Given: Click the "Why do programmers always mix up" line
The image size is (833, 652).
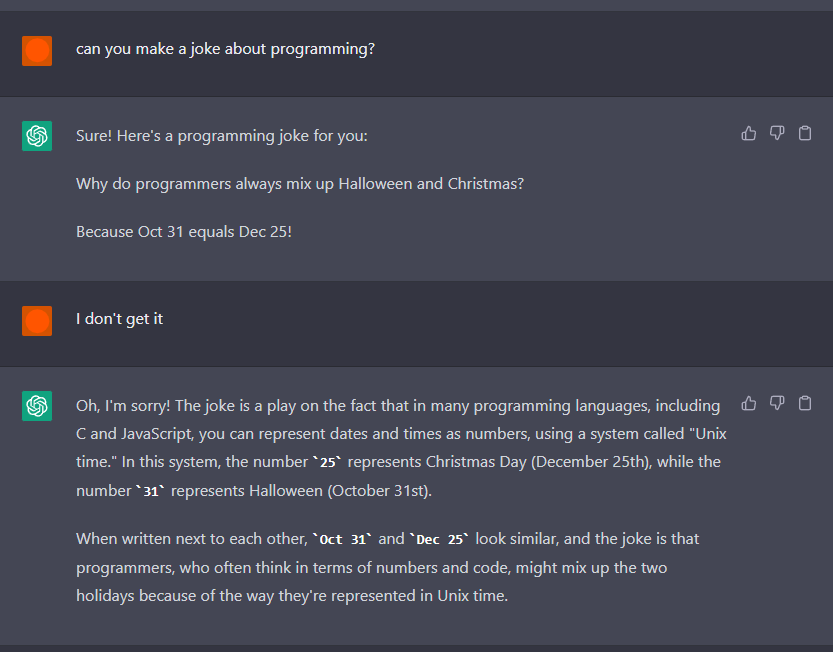Looking at the screenshot, I should pos(300,184).
